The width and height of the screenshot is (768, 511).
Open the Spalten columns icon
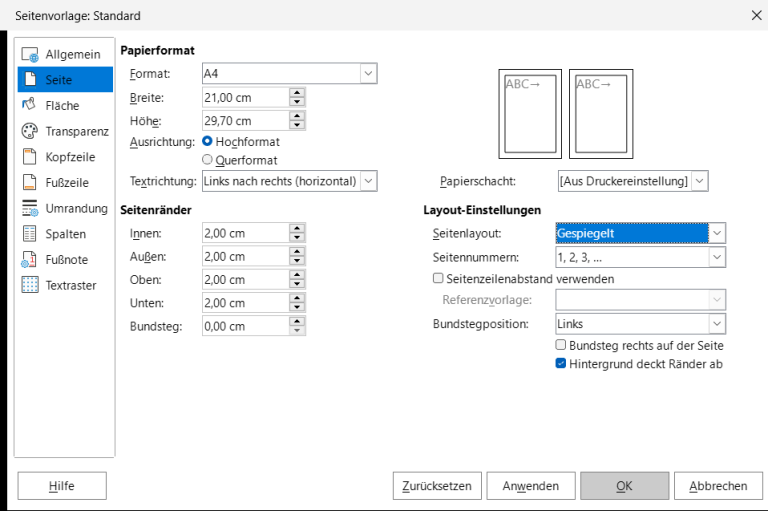29,234
